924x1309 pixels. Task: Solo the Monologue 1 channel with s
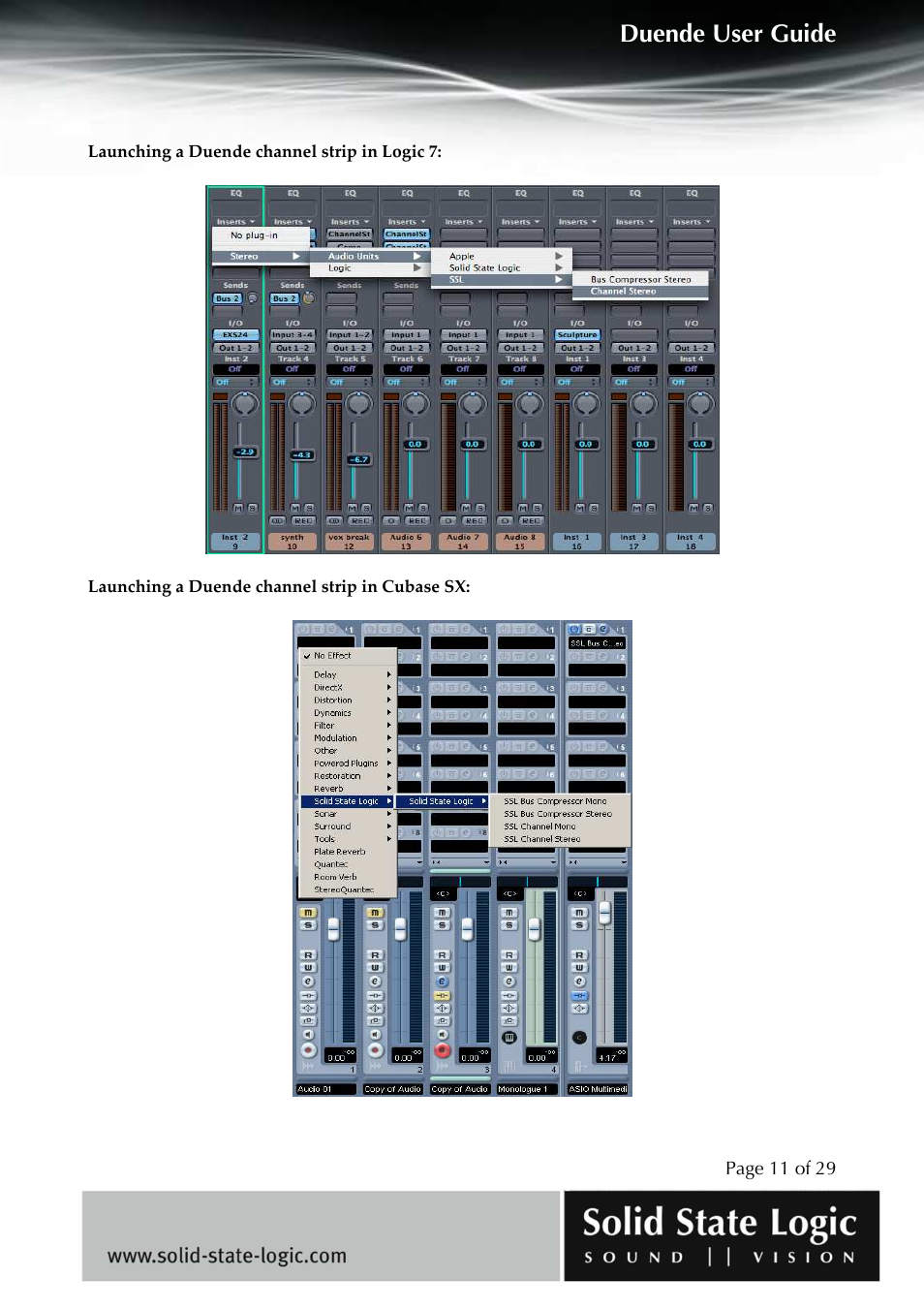tap(509, 925)
